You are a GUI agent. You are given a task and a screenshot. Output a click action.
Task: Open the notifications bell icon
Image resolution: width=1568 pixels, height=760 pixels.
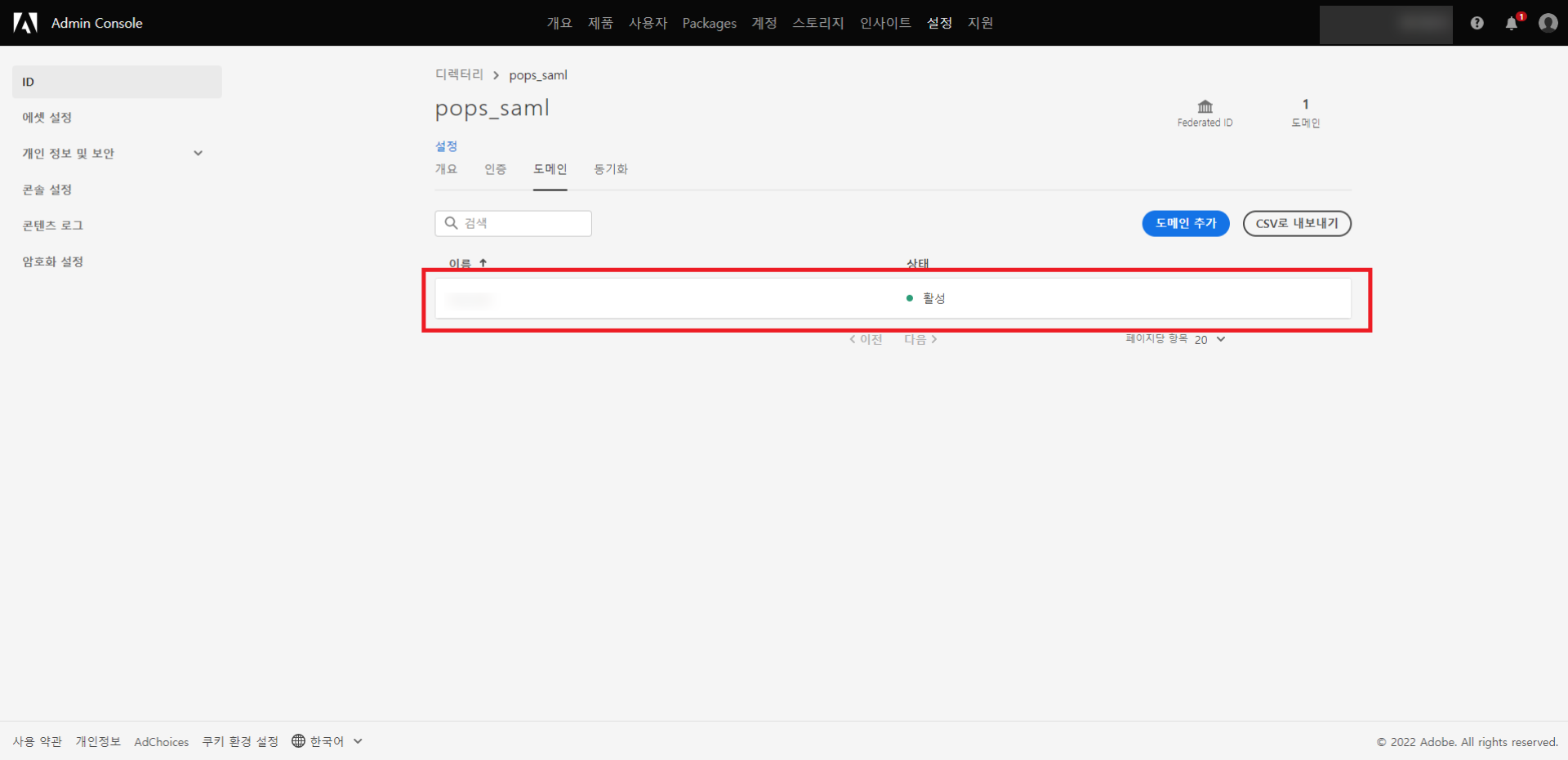point(1512,23)
